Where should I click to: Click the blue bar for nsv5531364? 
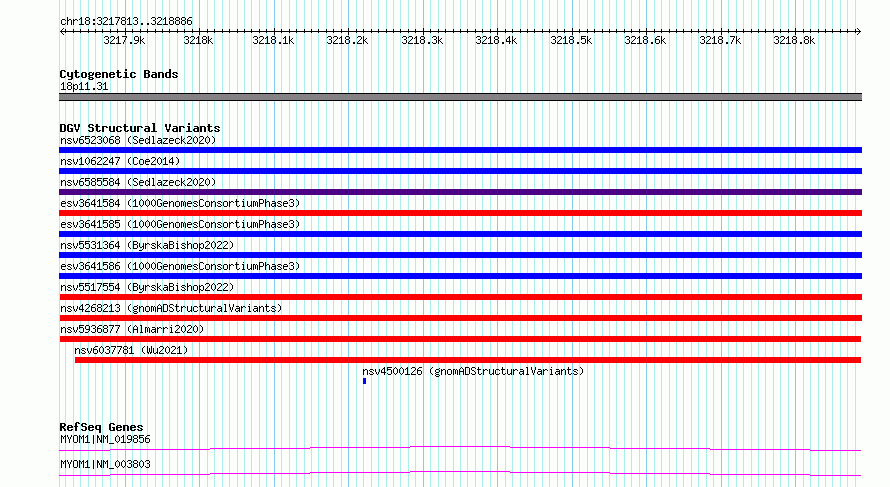(x=460, y=255)
